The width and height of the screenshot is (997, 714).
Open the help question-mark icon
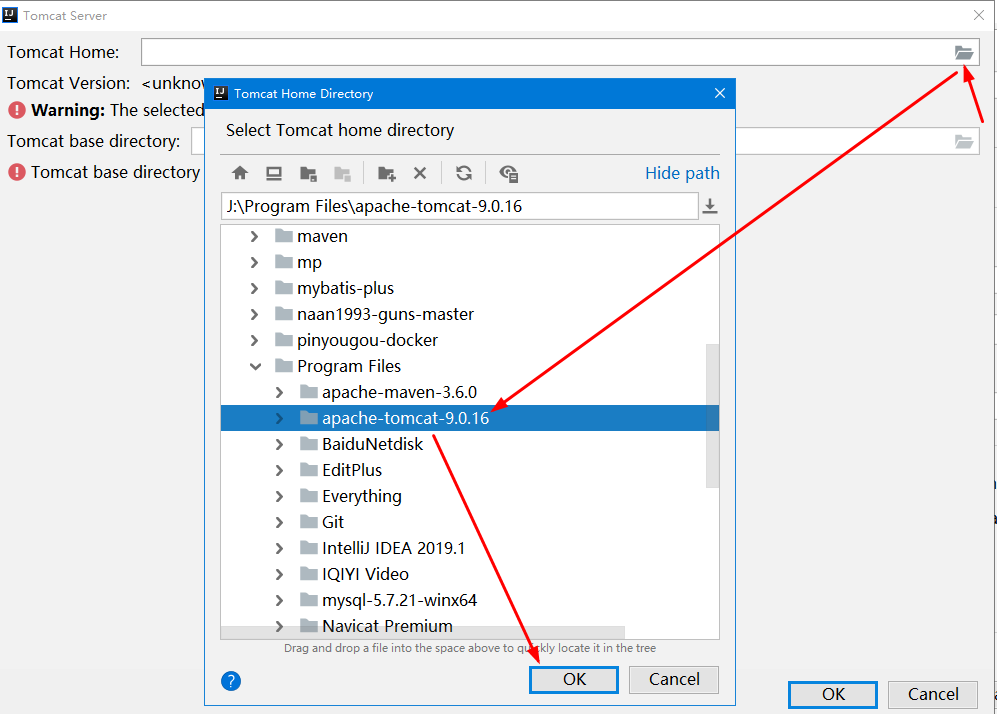coord(231,681)
